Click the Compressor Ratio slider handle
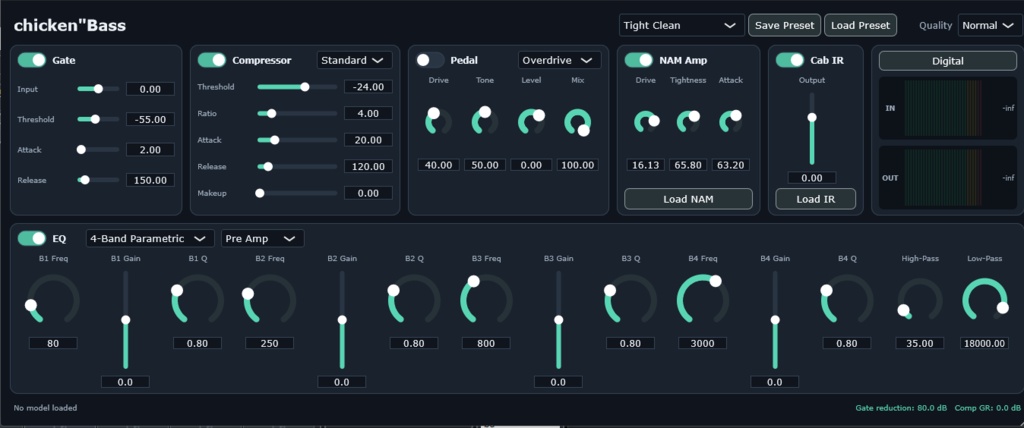1024x428 pixels. [x=272, y=114]
